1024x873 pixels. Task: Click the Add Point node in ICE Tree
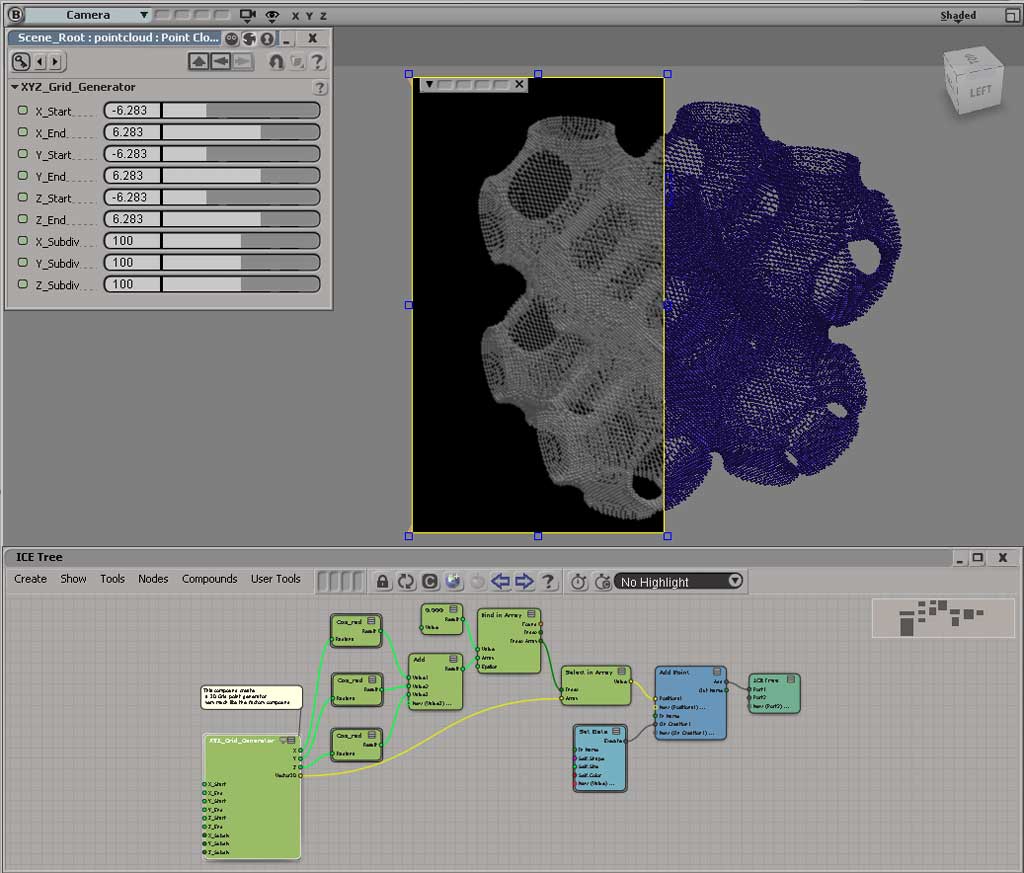pyautogui.click(x=691, y=703)
